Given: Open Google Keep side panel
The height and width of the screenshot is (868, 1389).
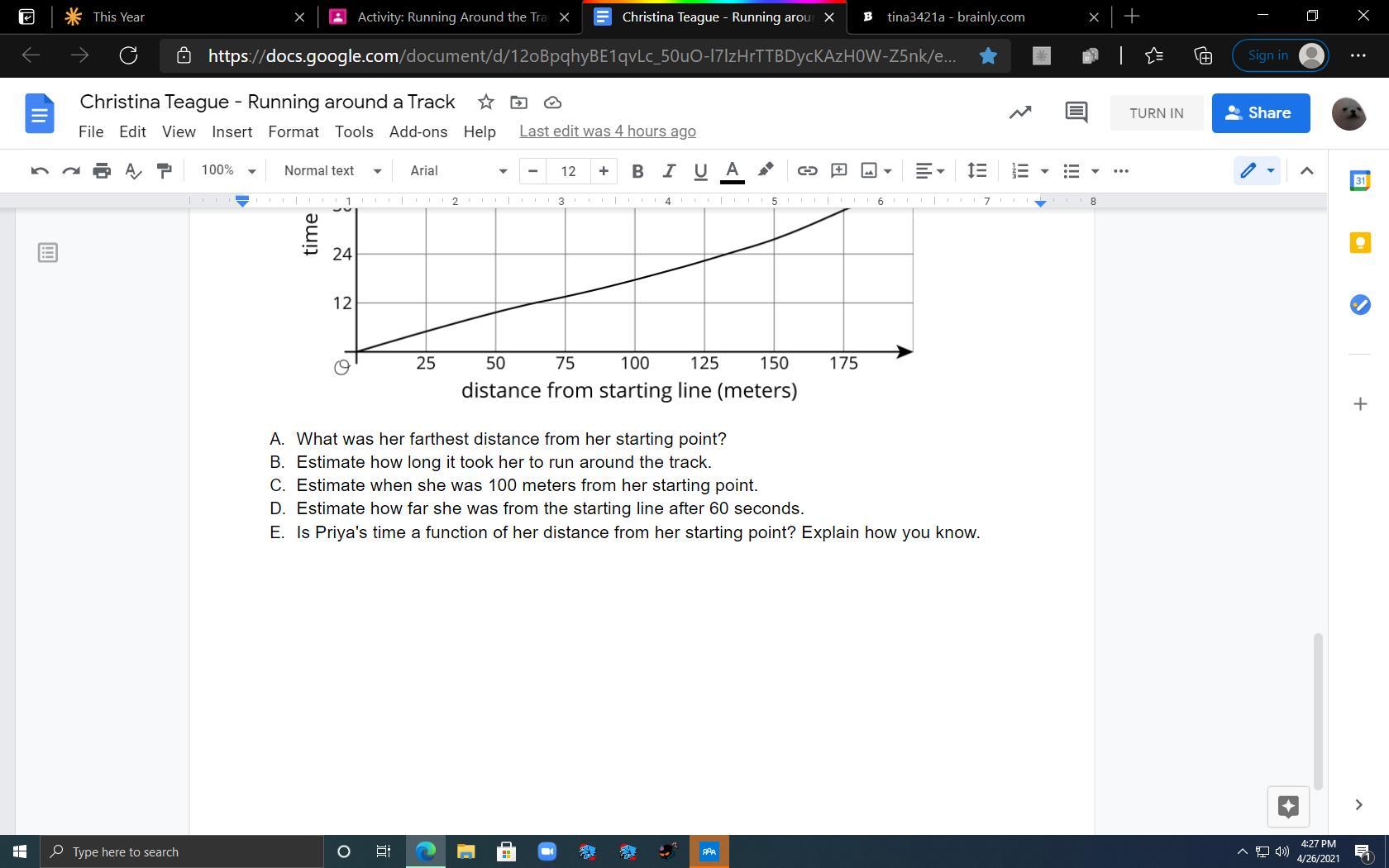Looking at the screenshot, I should (1360, 242).
